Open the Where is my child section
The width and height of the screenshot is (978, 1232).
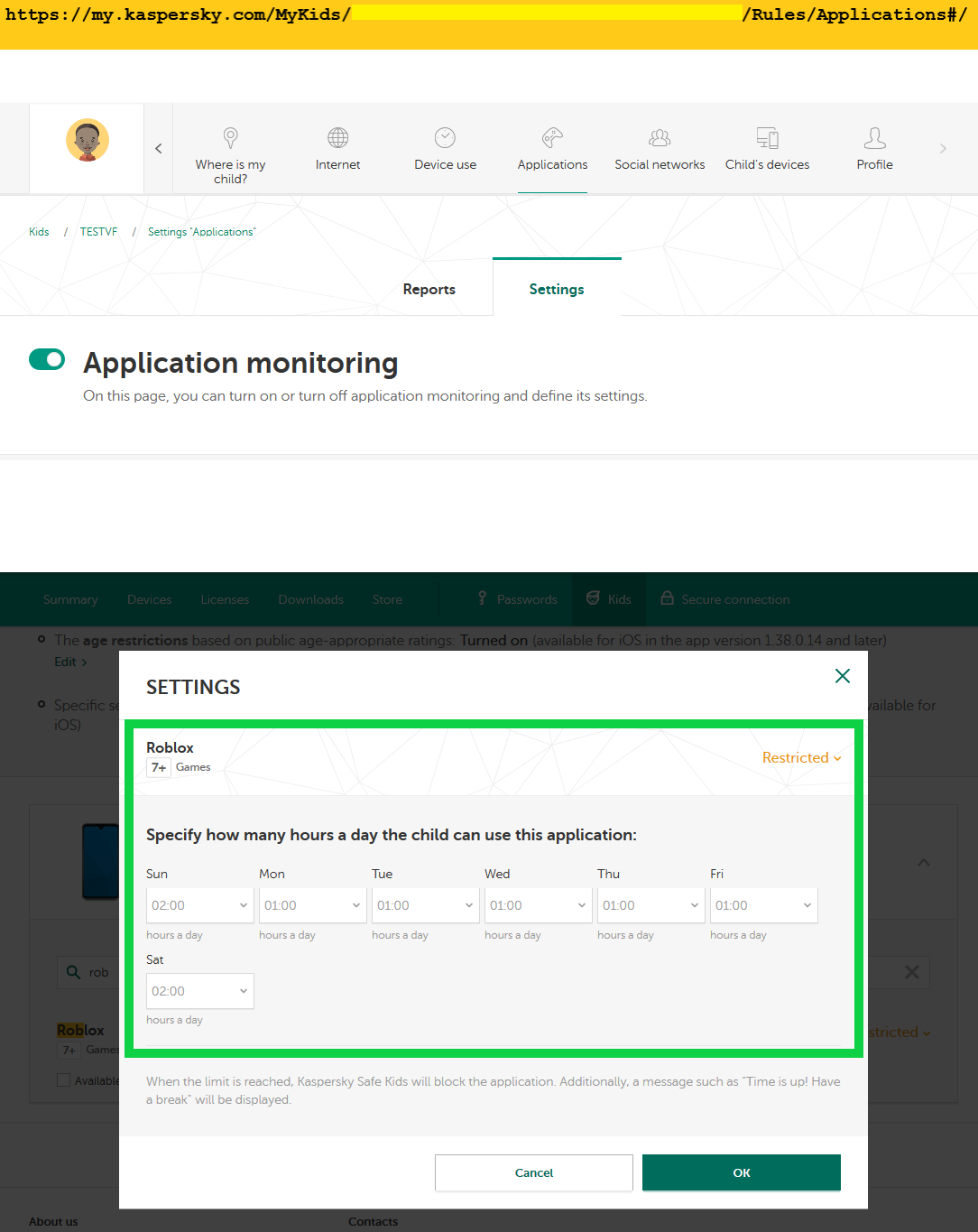[230, 155]
